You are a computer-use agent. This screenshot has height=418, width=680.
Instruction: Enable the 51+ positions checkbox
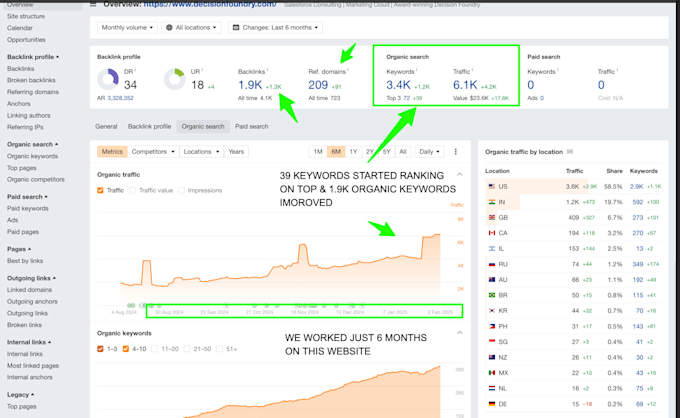(219, 349)
